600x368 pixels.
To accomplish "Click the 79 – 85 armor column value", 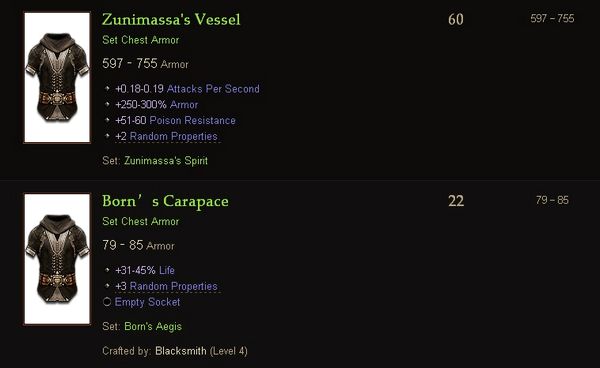I will pos(552,200).
